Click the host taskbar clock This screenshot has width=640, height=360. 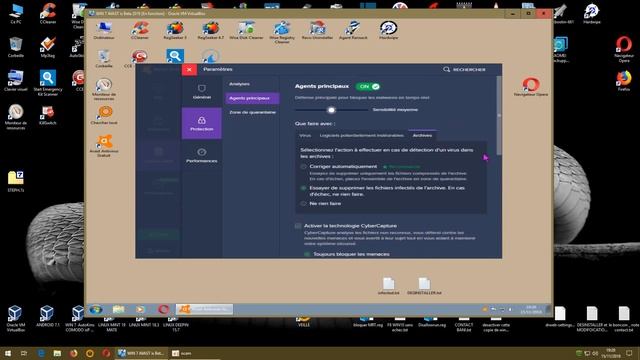pos(611,353)
